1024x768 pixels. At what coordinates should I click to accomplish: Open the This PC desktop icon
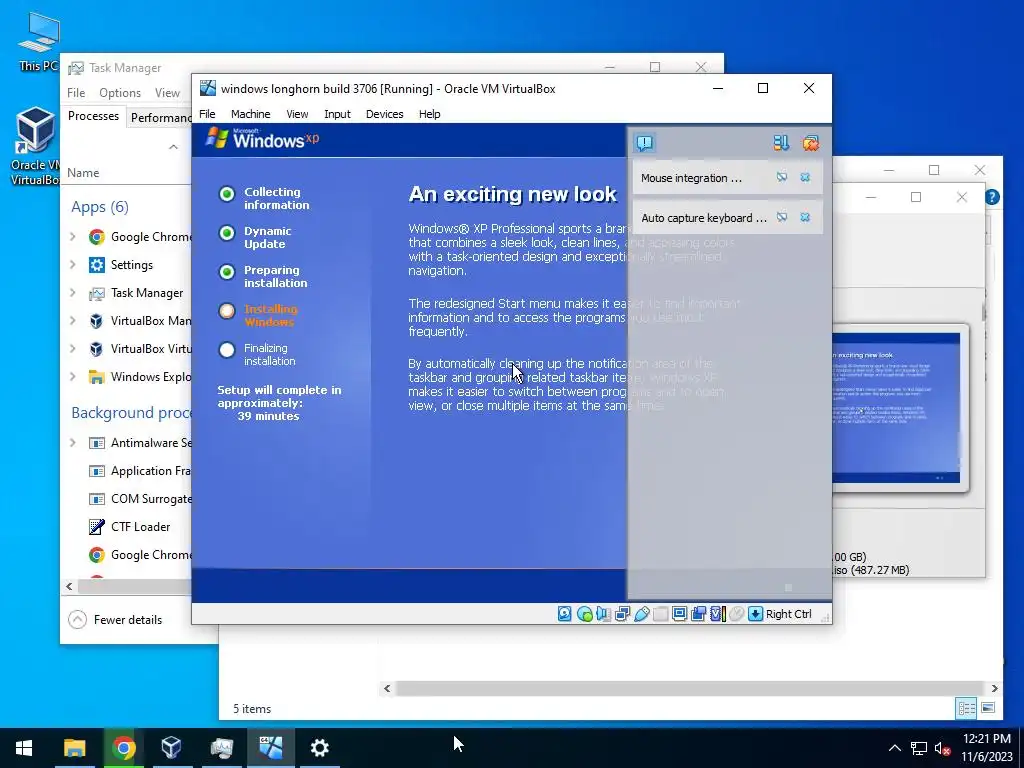click(38, 41)
